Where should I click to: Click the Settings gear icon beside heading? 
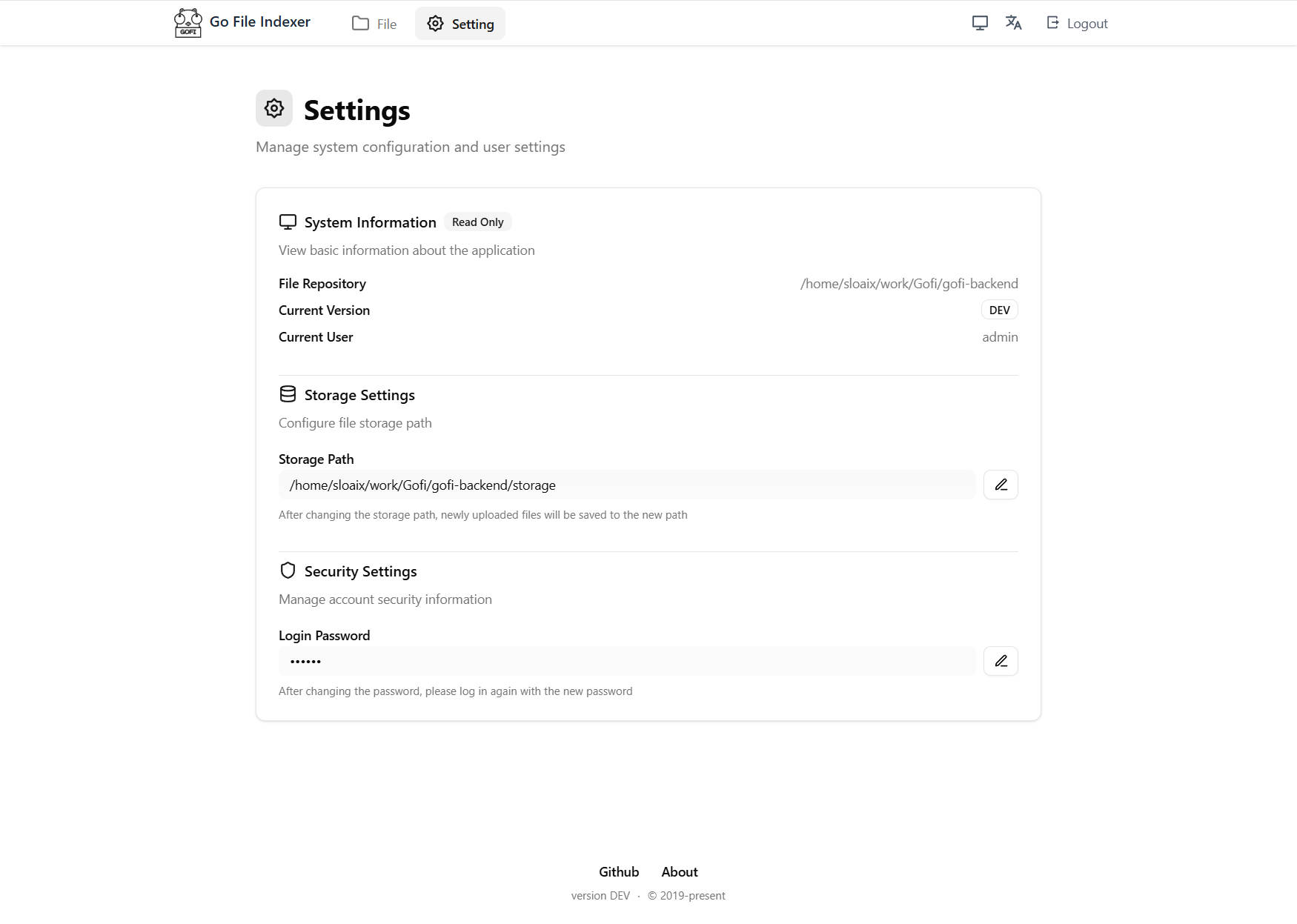pos(274,108)
